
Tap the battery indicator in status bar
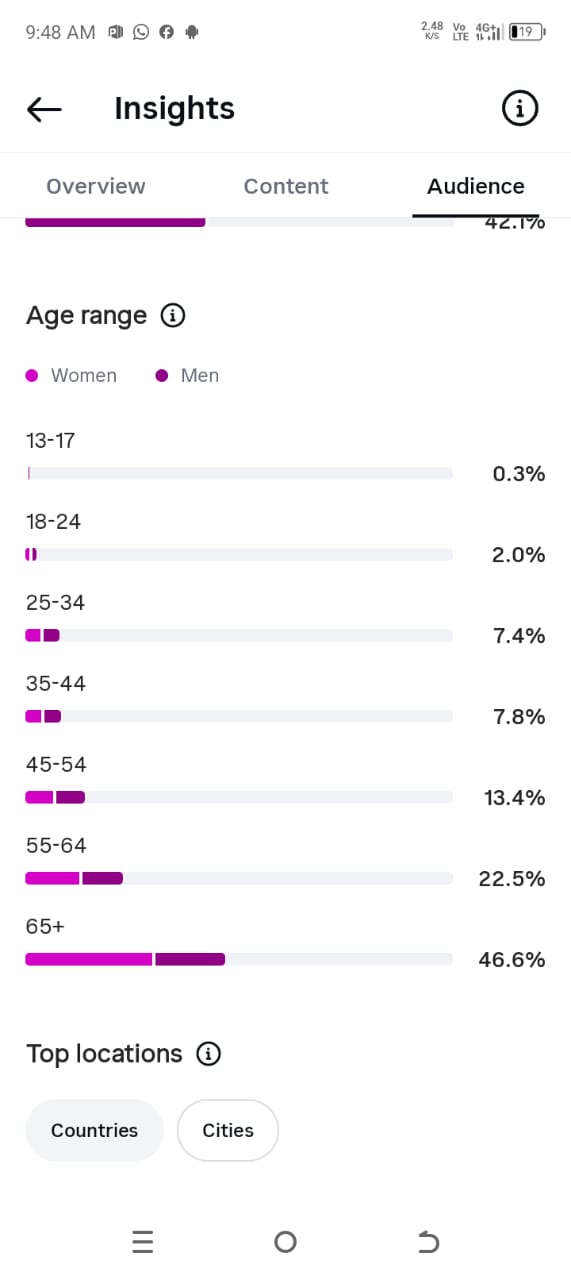tap(526, 32)
